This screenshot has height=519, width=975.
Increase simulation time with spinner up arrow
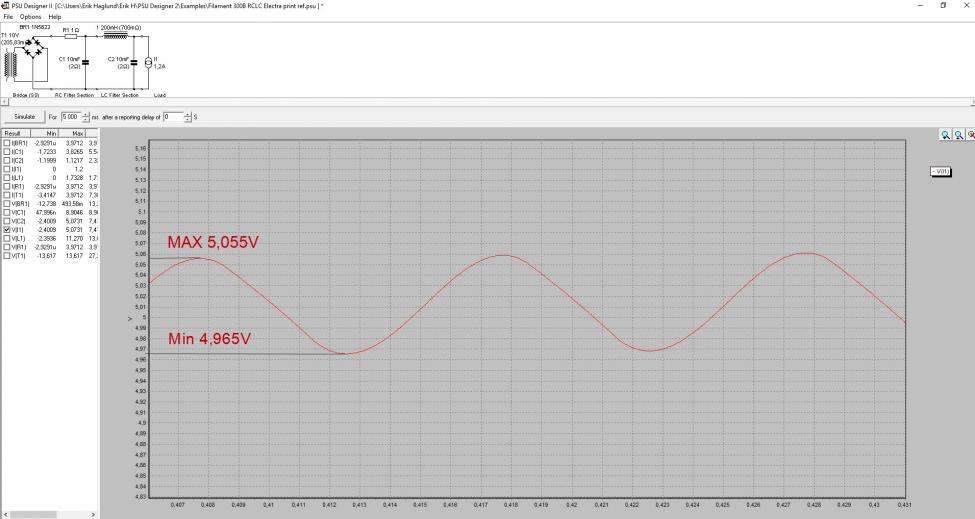[x=85, y=114]
